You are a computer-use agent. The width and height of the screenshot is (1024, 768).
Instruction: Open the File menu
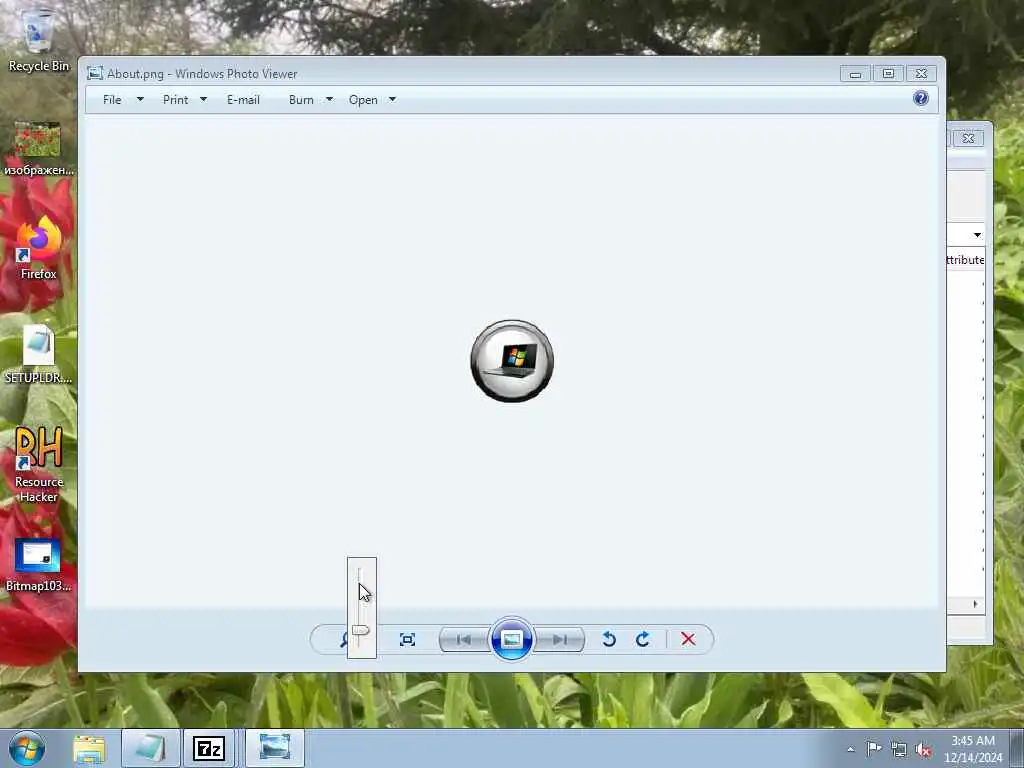pos(112,100)
